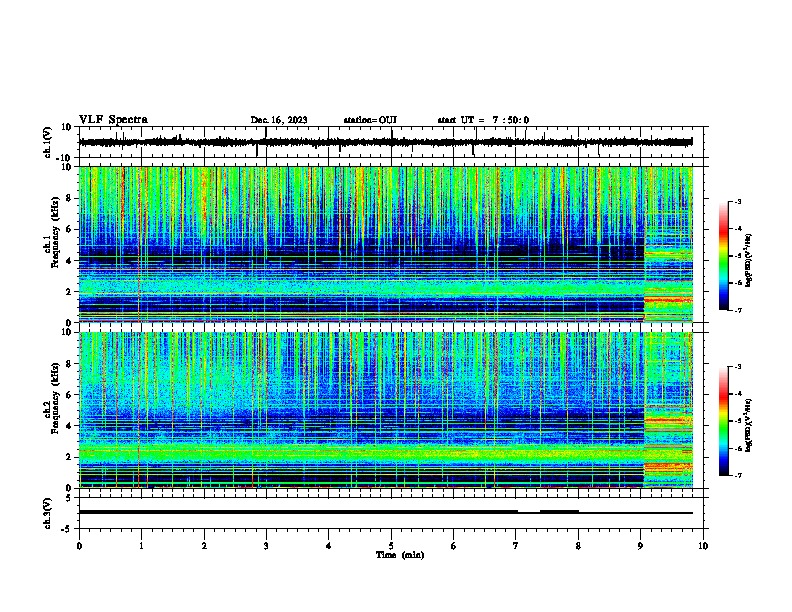Select the date text "Dec. 16, 2023"
Screen dimensions: 792x612
coord(279,120)
